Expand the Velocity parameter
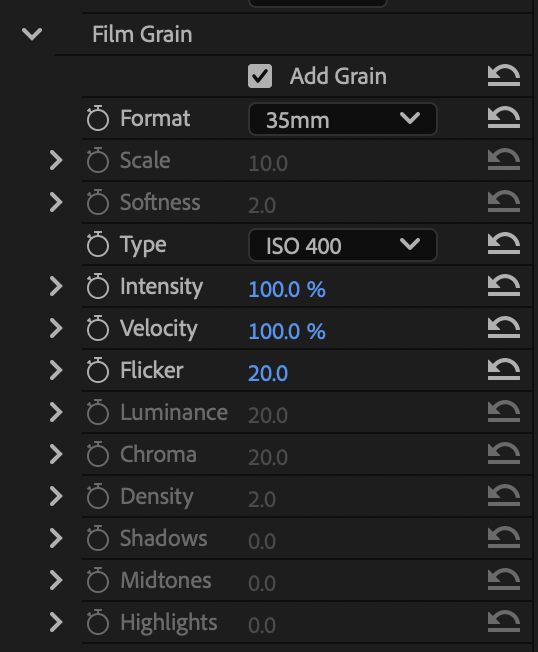Screen dimensions: 538x652 56,328
